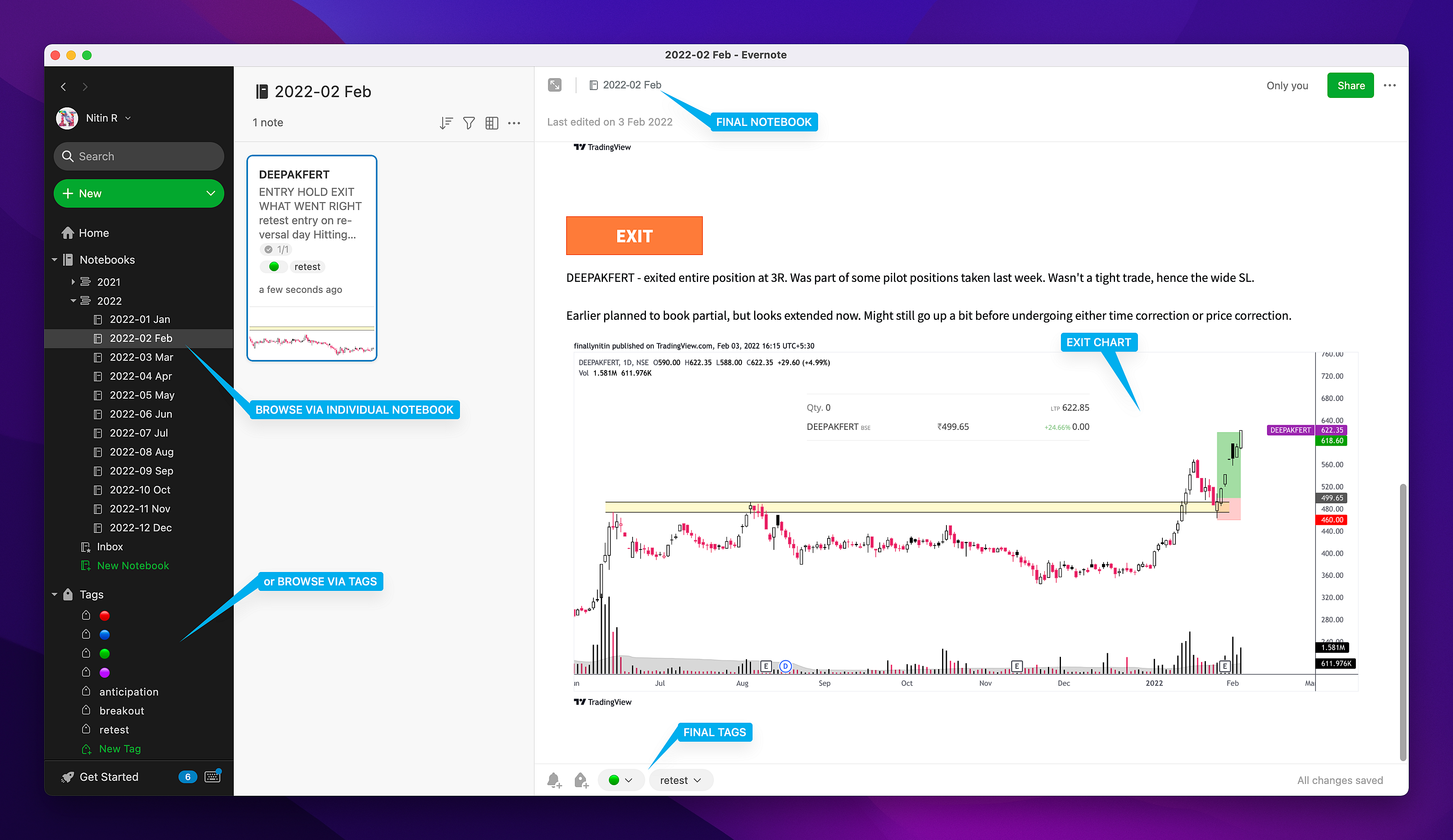Click the Search field in sidebar
This screenshot has height=840, width=1453.
click(138, 156)
